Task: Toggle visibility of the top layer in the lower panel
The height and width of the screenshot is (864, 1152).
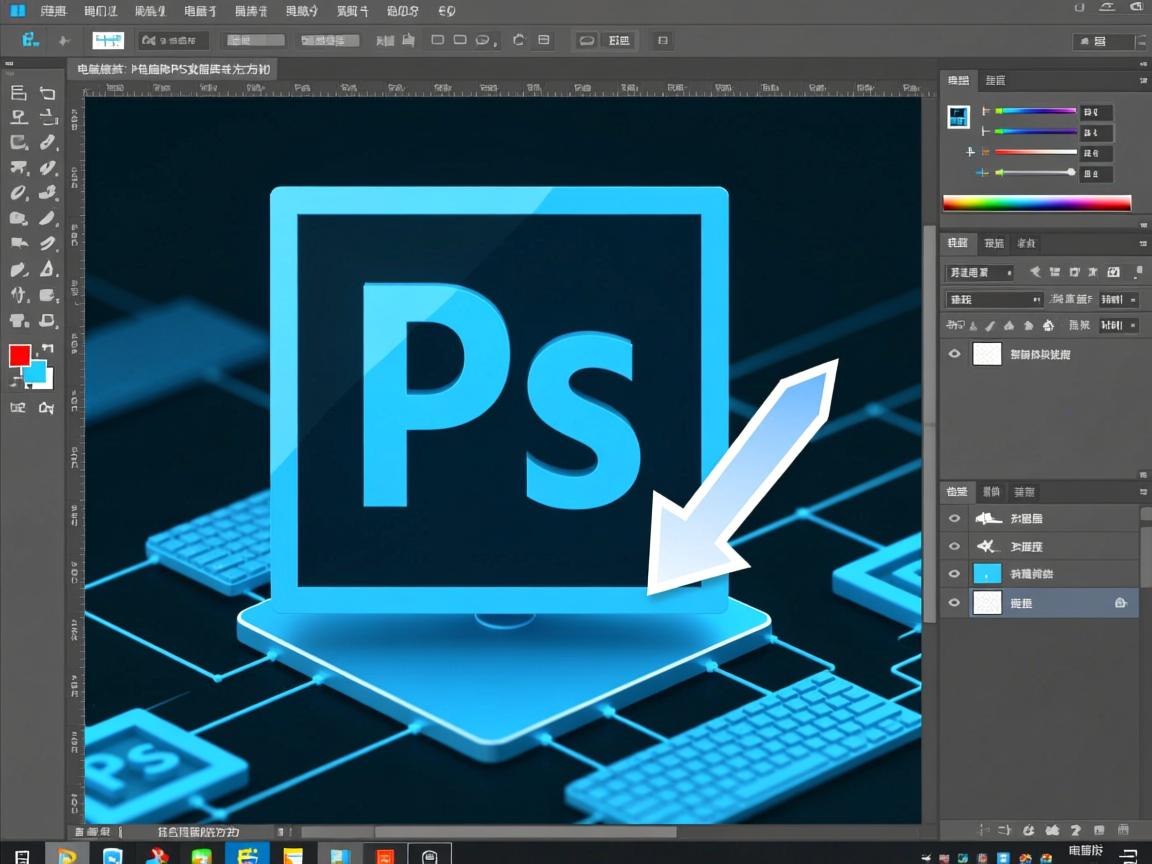Action: (954, 518)
